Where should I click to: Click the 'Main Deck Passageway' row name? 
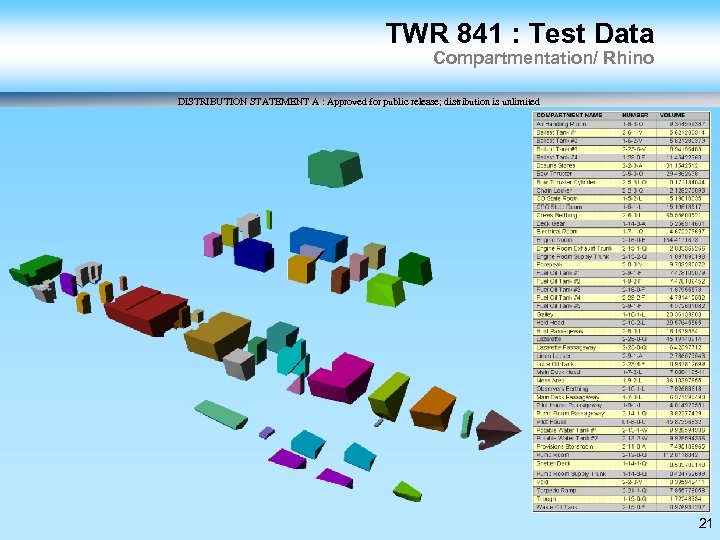pos(568,397)
